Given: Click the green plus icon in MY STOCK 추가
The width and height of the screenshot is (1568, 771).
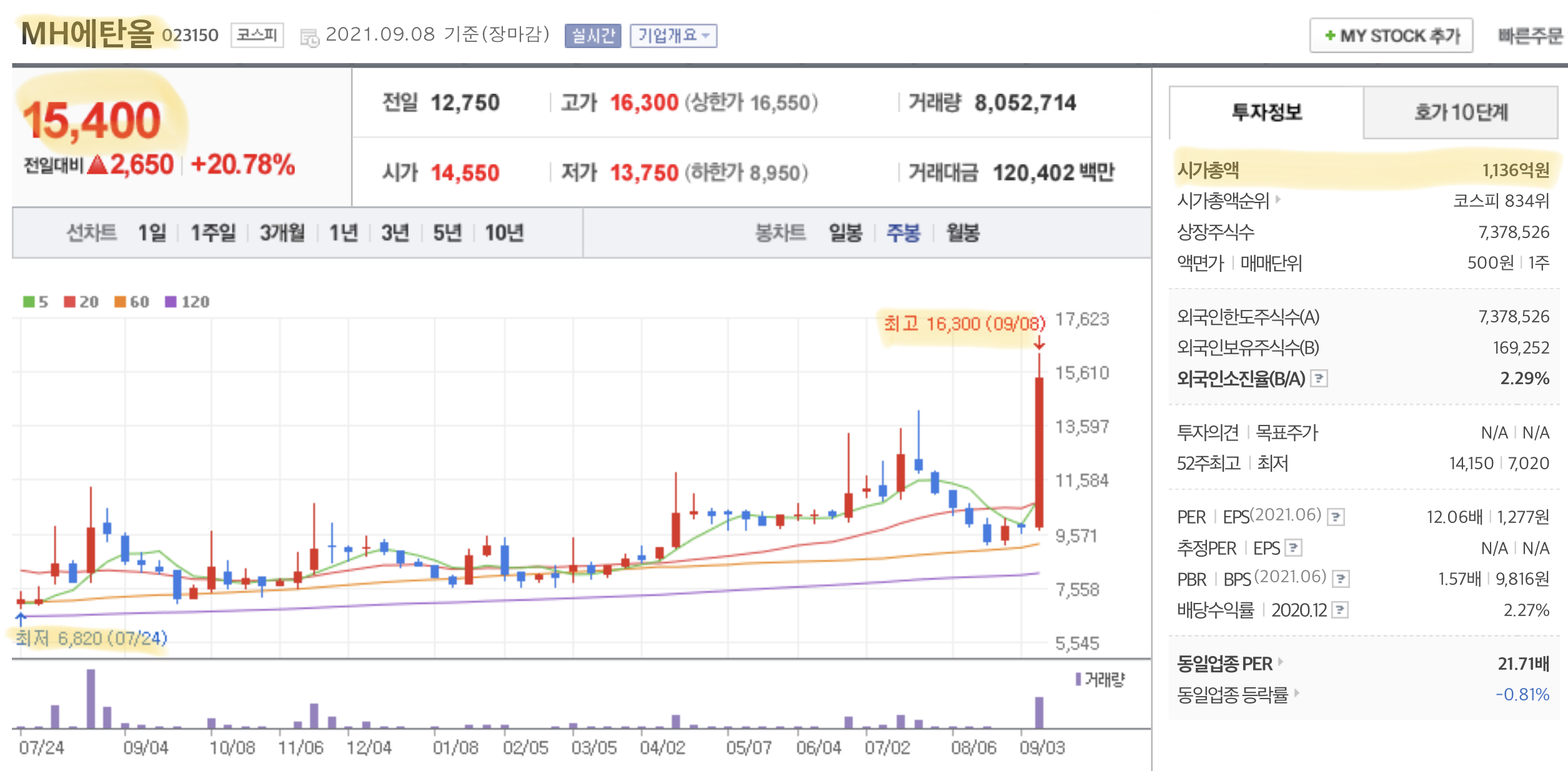Looking at the screenshot, I should pyautogui.click(x=1330, y=36).
